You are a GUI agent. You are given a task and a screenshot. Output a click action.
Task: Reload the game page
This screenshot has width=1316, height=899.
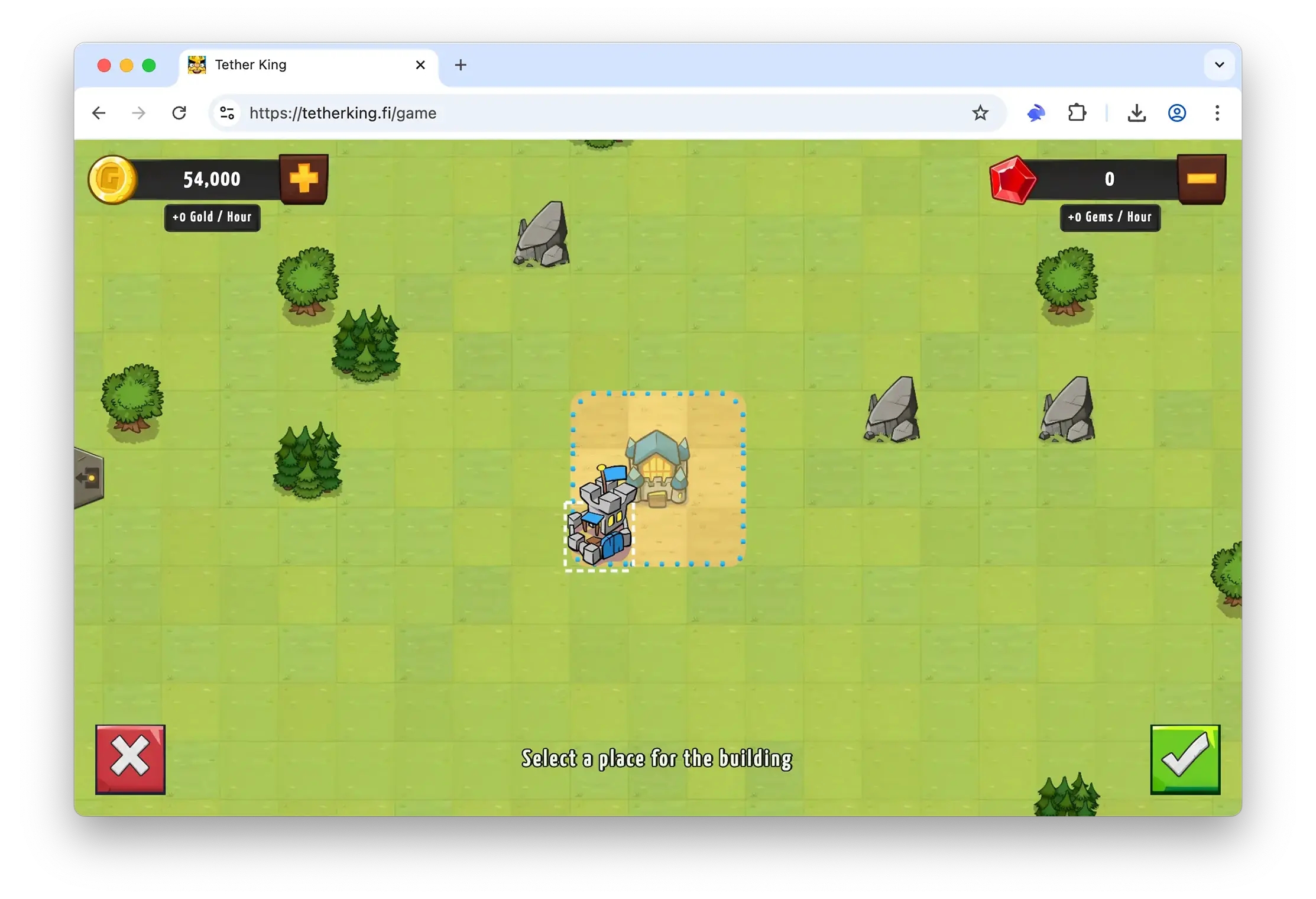tap(179, 113)
